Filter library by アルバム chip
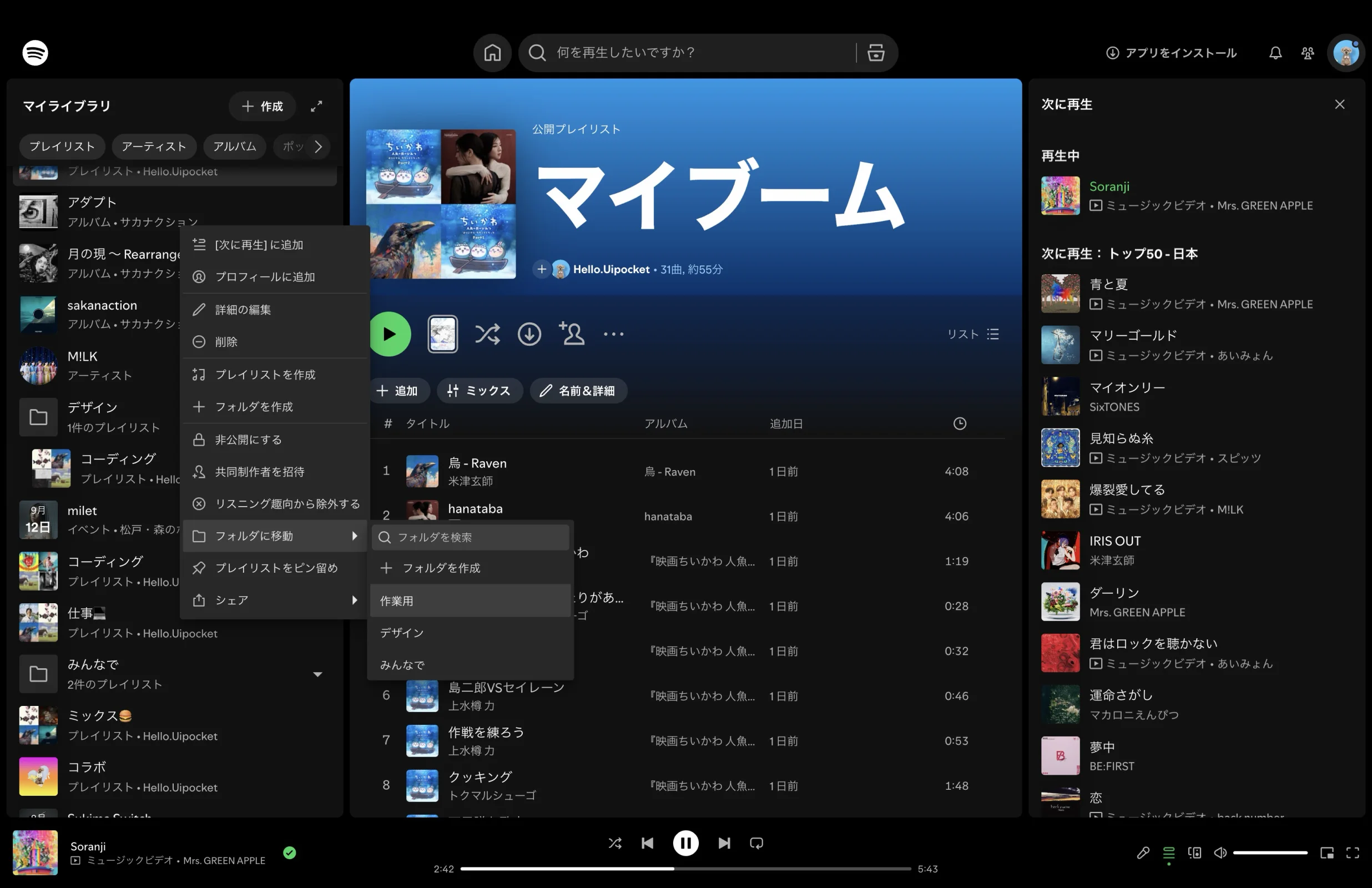Viewport: 1372px width, 888px height. tap(235, 147)
